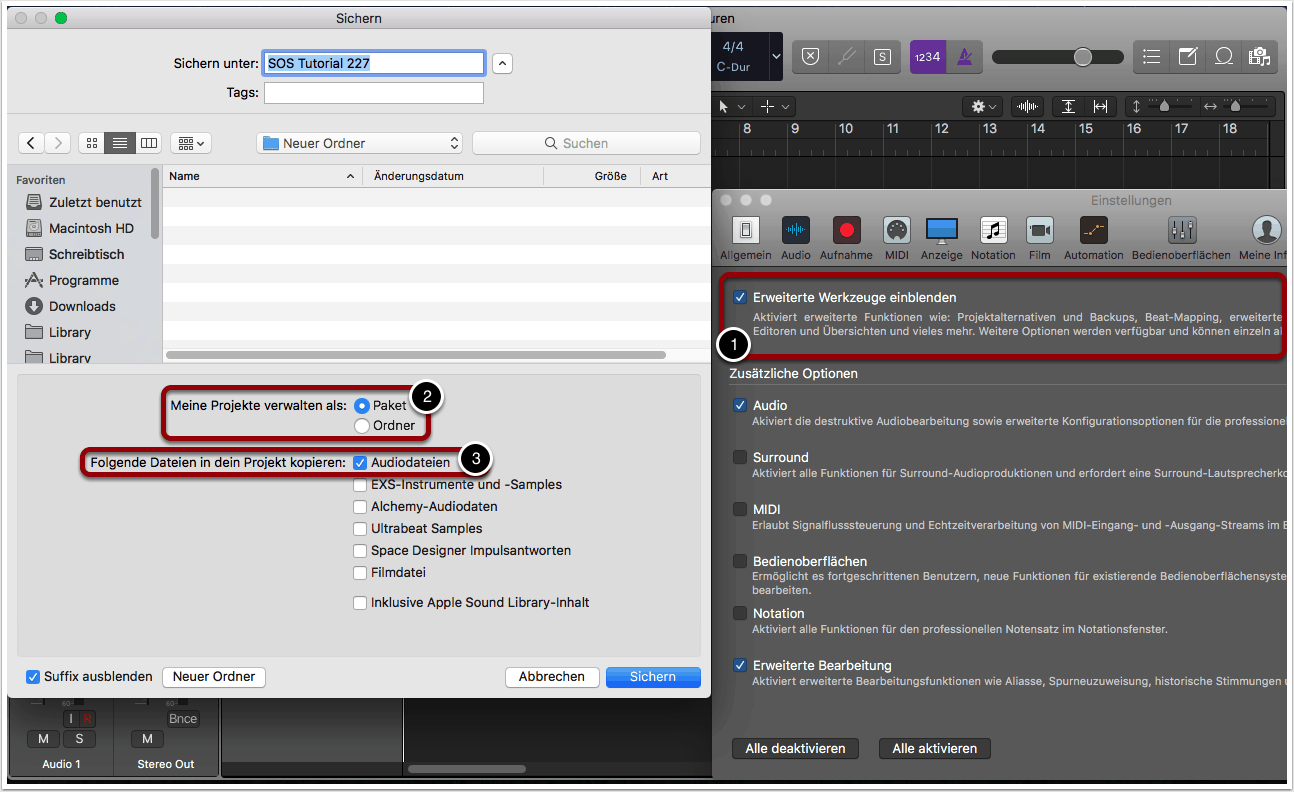This screenshot has height=792, width=1294.
Task: Open the MIDI settings icon
Action: pyautogui.click(x=897, y=231)
